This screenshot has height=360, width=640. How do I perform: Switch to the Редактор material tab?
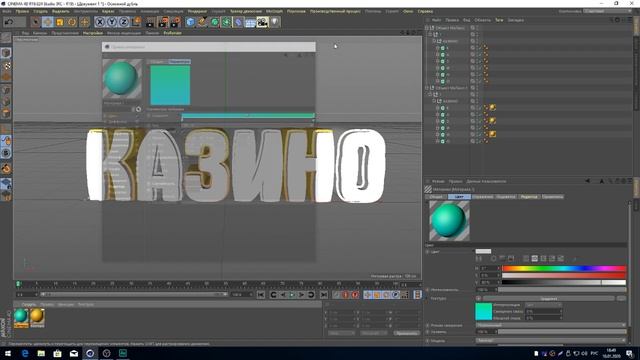529,197
